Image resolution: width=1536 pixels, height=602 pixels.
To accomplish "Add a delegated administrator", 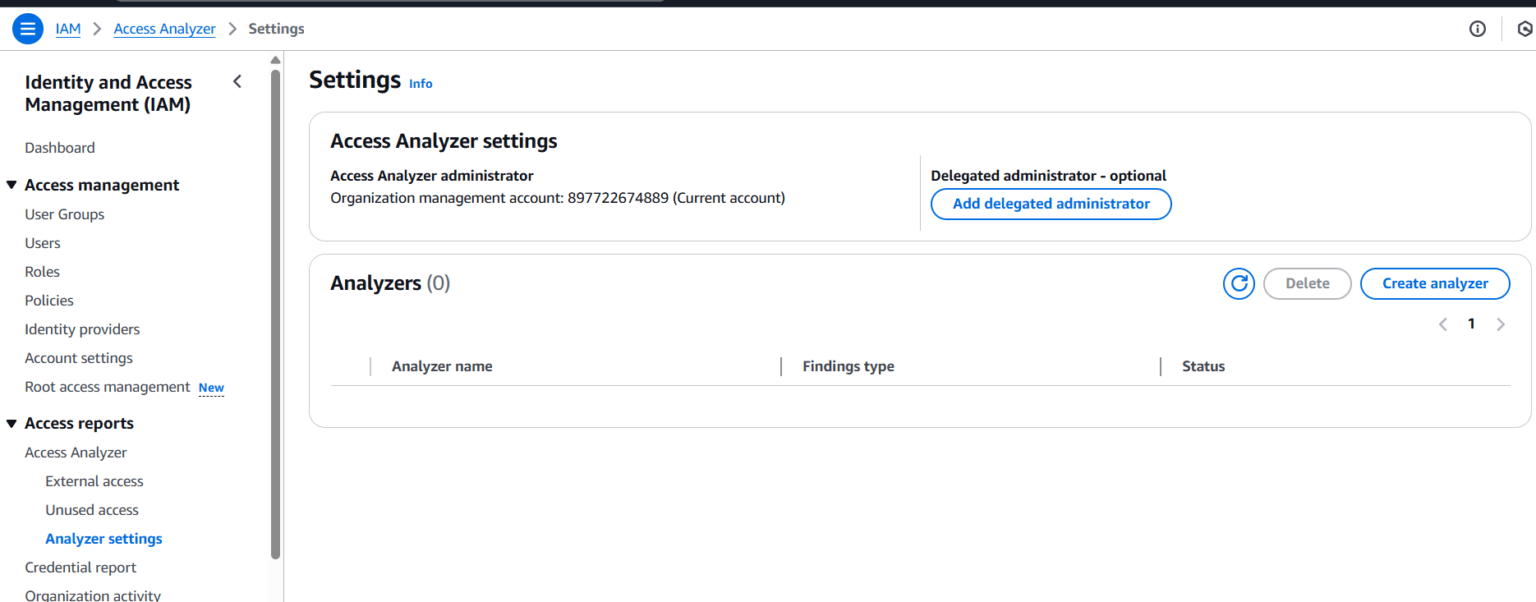I will coord(1050,204).
